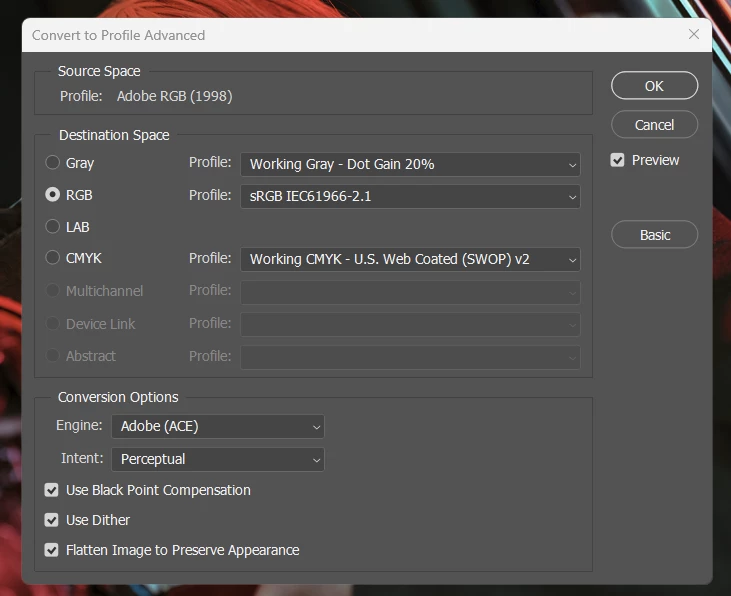731x596 pixels.
Task: Toggle Flatten Image to Preserve Appearance
Action: point(51,550)
